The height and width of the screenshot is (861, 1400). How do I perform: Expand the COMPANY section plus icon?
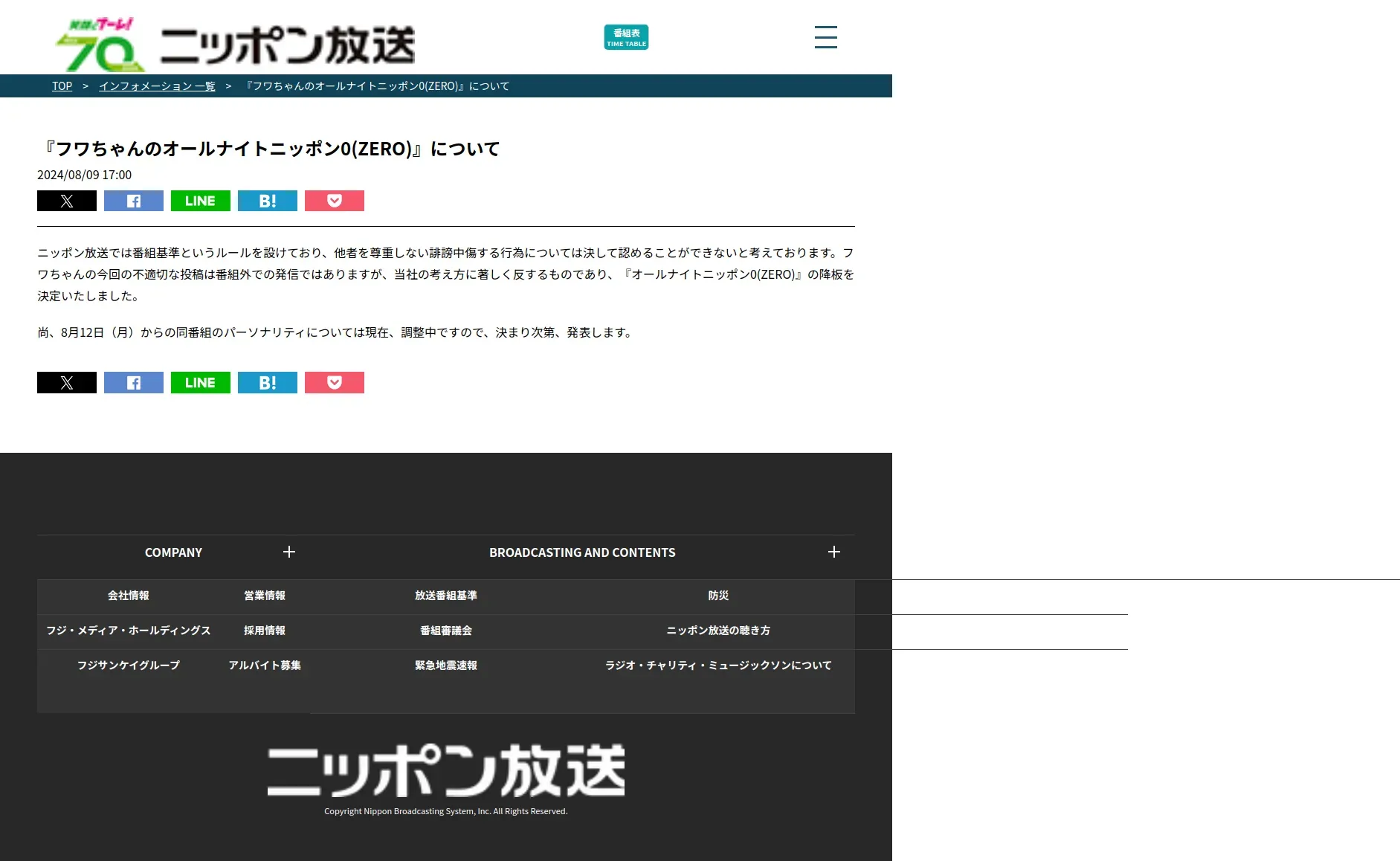click(289, 552)
